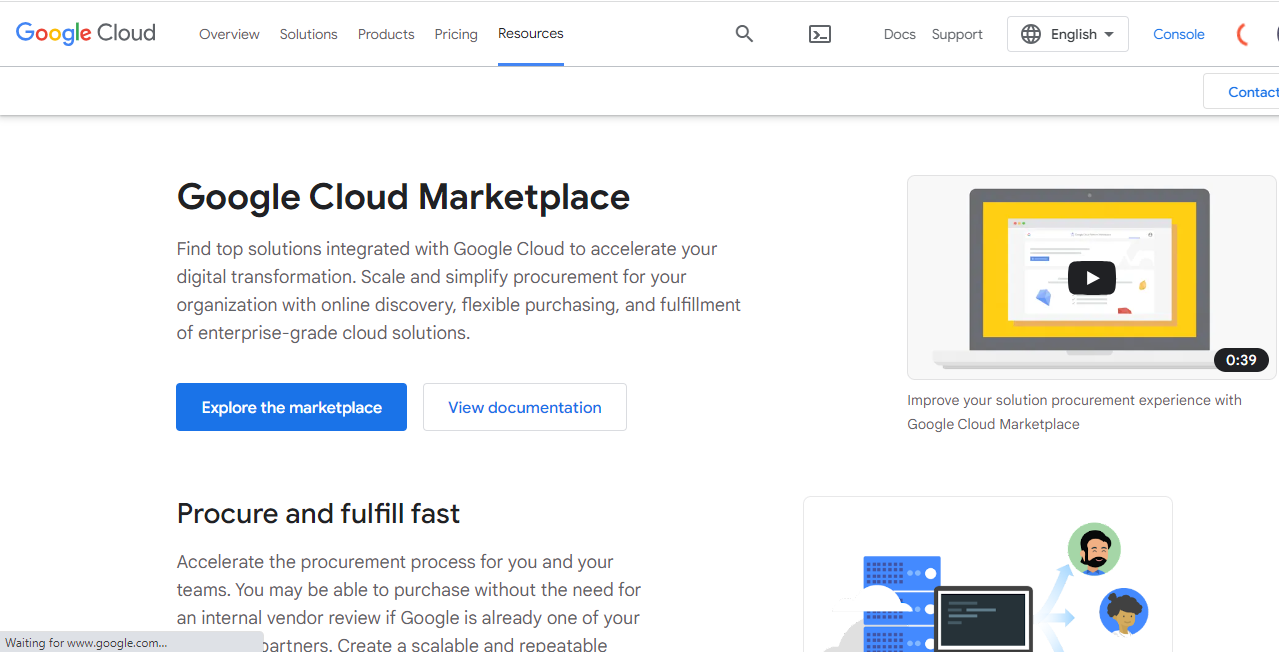This screenshot has height=652, width=1279.
Task: Click the red loading spinner icon
Action: pos(1244,34)
